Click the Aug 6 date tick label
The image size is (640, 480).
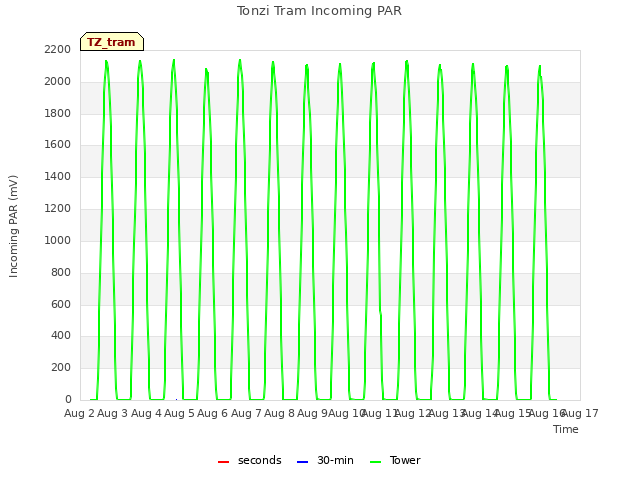(x=212, y=413)
